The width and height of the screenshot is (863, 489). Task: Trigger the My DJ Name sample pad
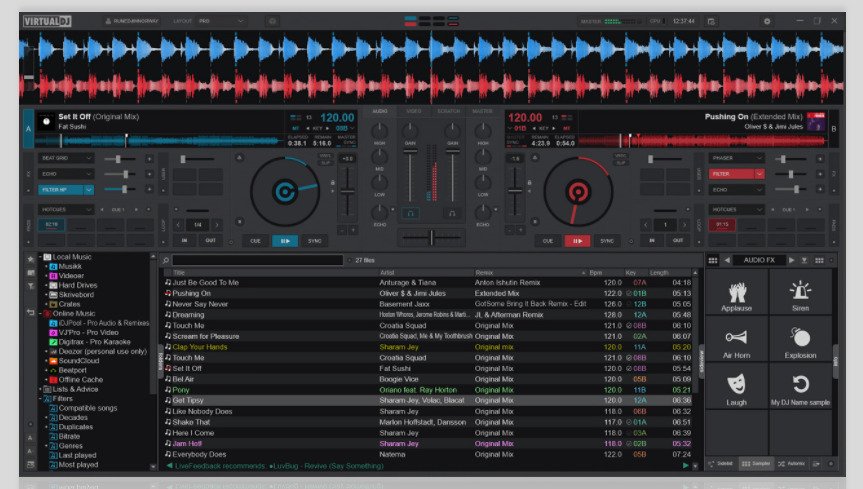(x=800, y=386)
